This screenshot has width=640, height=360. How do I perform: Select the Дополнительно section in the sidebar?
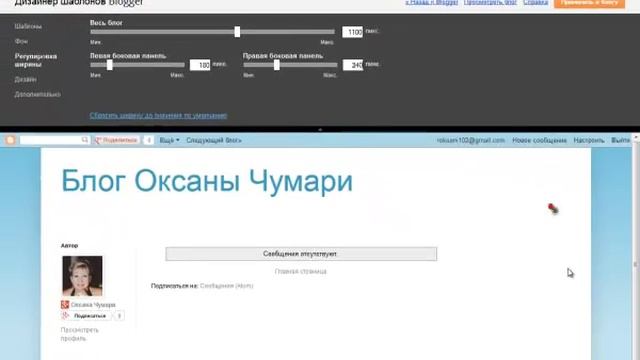click(38, 94)
